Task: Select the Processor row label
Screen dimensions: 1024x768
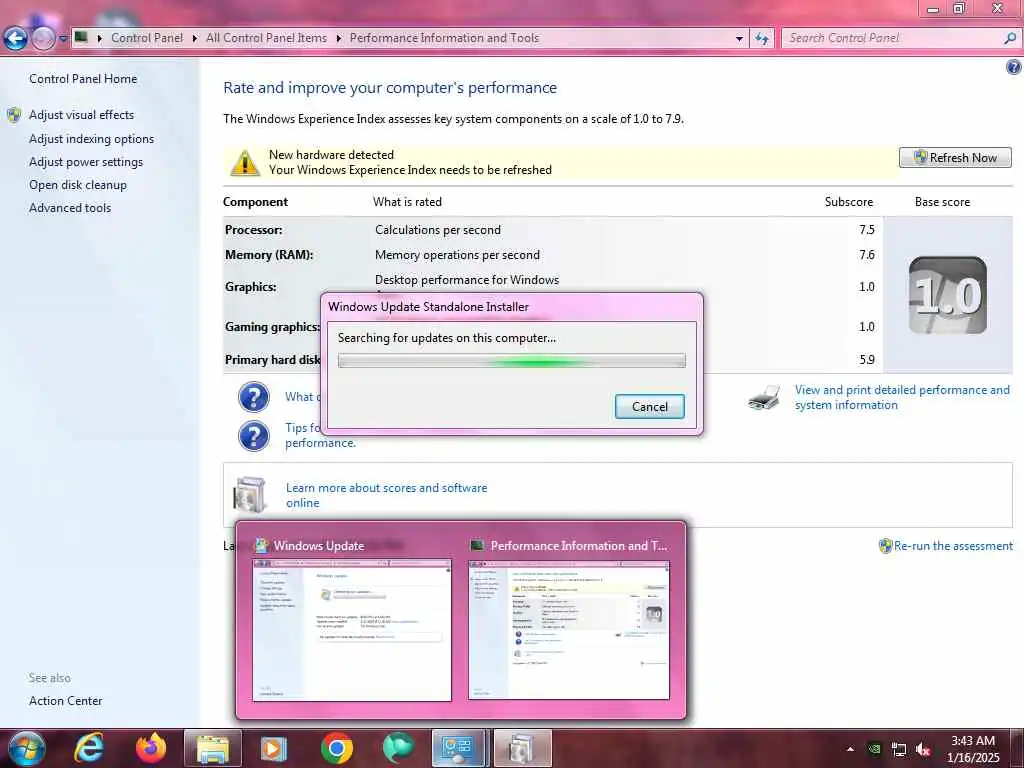Action: 253,230
